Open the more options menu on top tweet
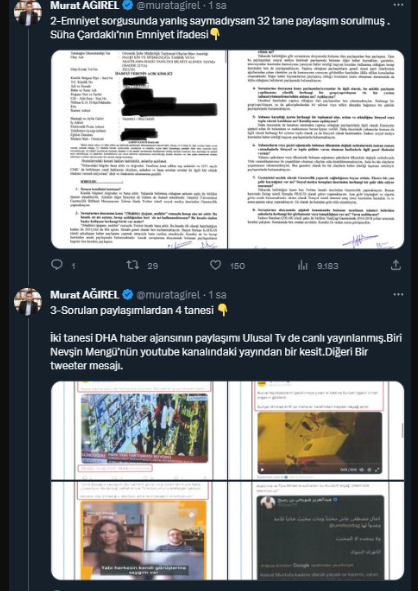Viewport: 418px width, 591px height. point(398,5)
